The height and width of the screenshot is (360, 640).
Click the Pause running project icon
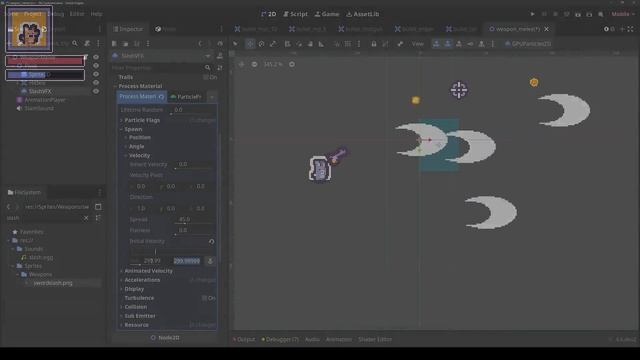[x=544, y=14]
